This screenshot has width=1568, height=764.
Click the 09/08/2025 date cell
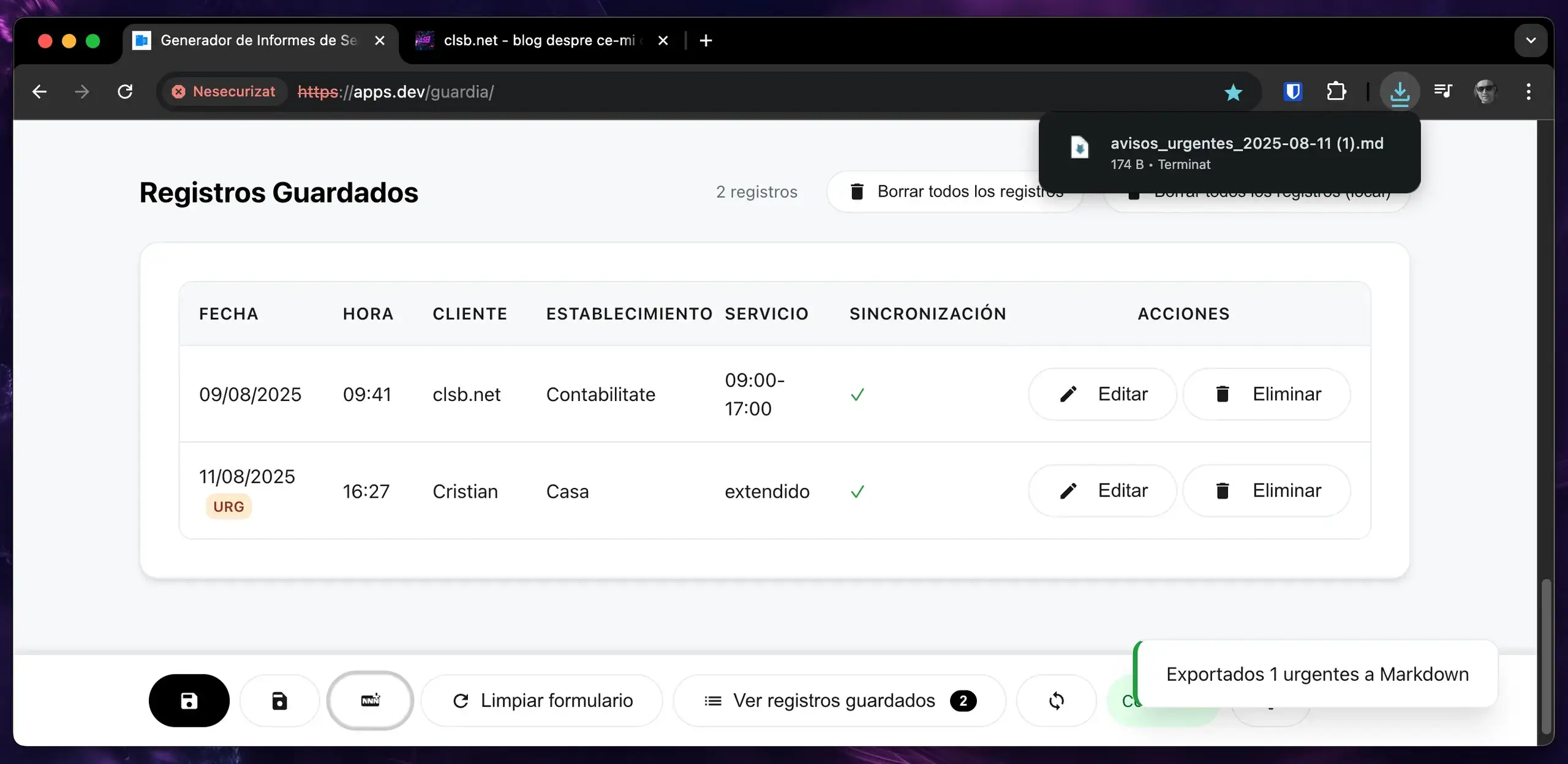pos(250,394)
